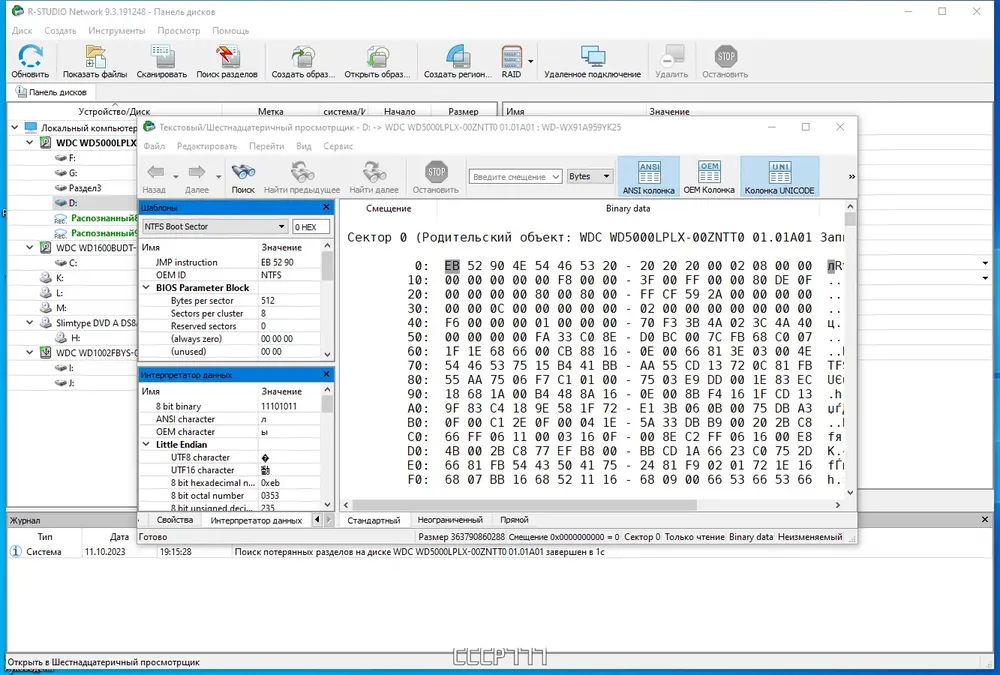Collapse WDC WD1002FBYS disk node
The height and width of the screenshot is (675, 1000).
tap(29, 352)
